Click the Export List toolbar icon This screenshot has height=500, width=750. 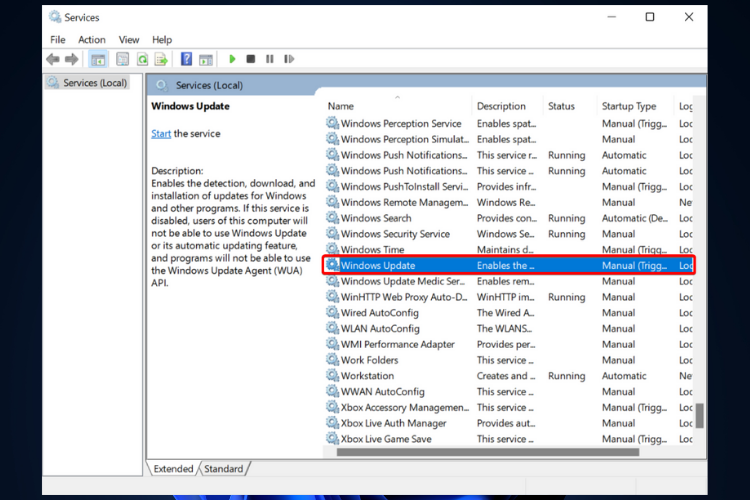pyautogui.click(x=161, y=60)
